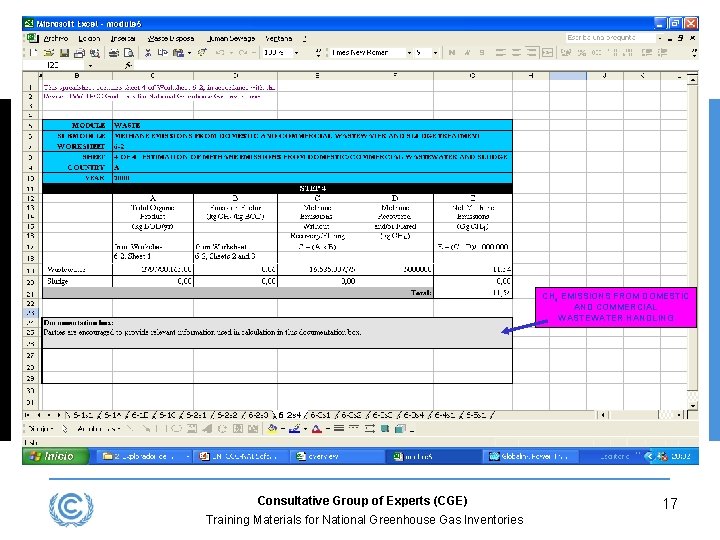Click the Open file icon
Screen dimensions: 720x540
(49, 53)
